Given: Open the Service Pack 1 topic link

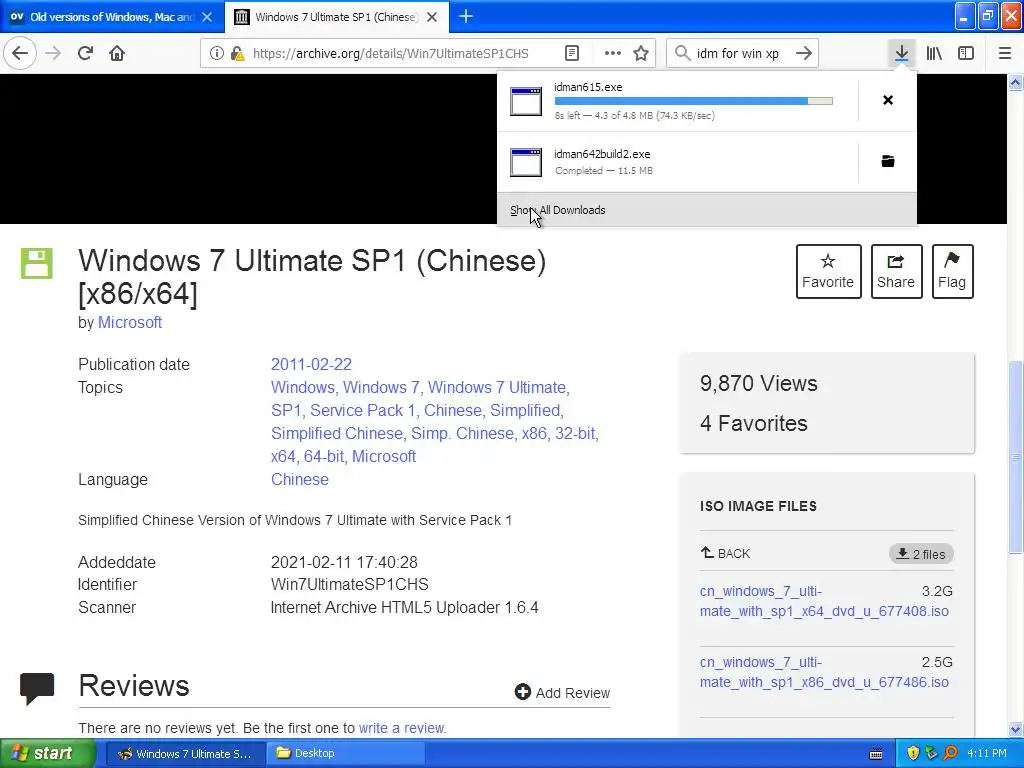Looking at the screenshot, I should (362, 411).
